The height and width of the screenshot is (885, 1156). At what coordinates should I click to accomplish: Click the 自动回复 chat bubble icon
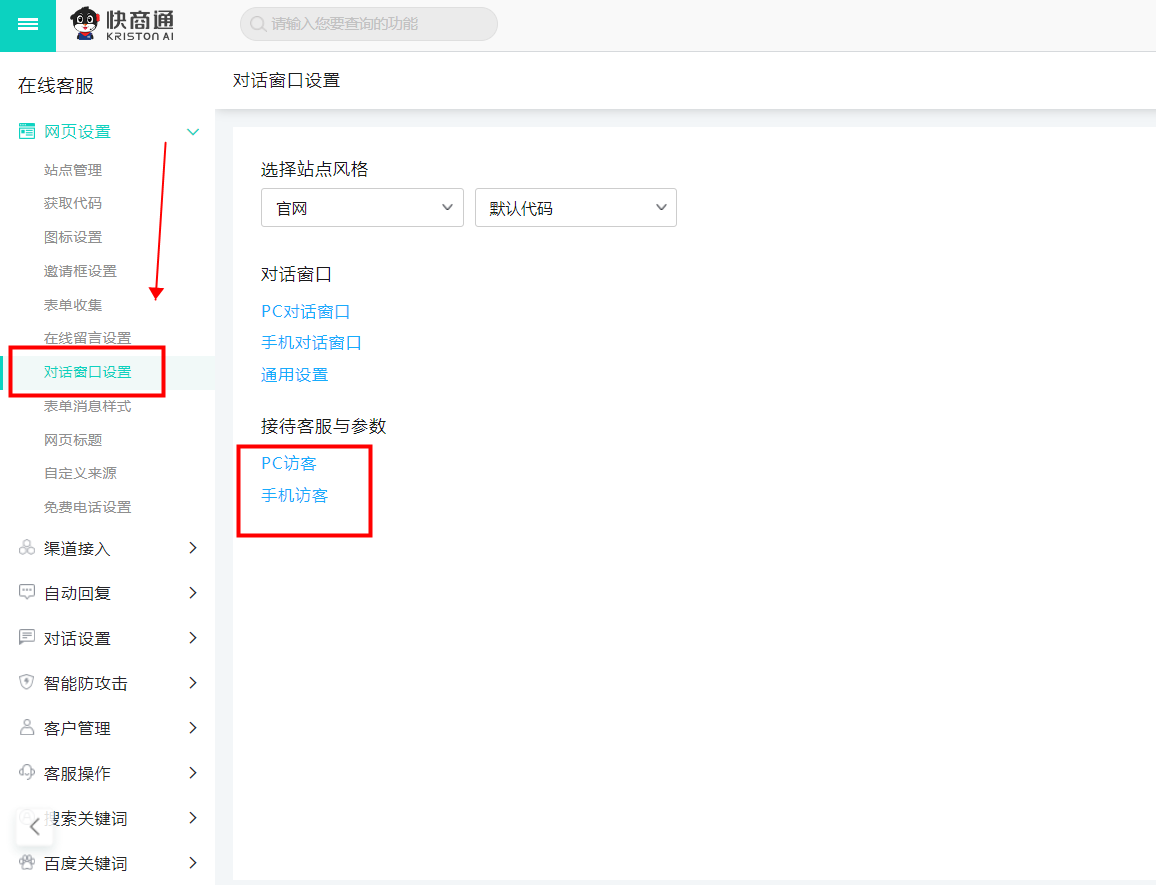click(27, 593)
